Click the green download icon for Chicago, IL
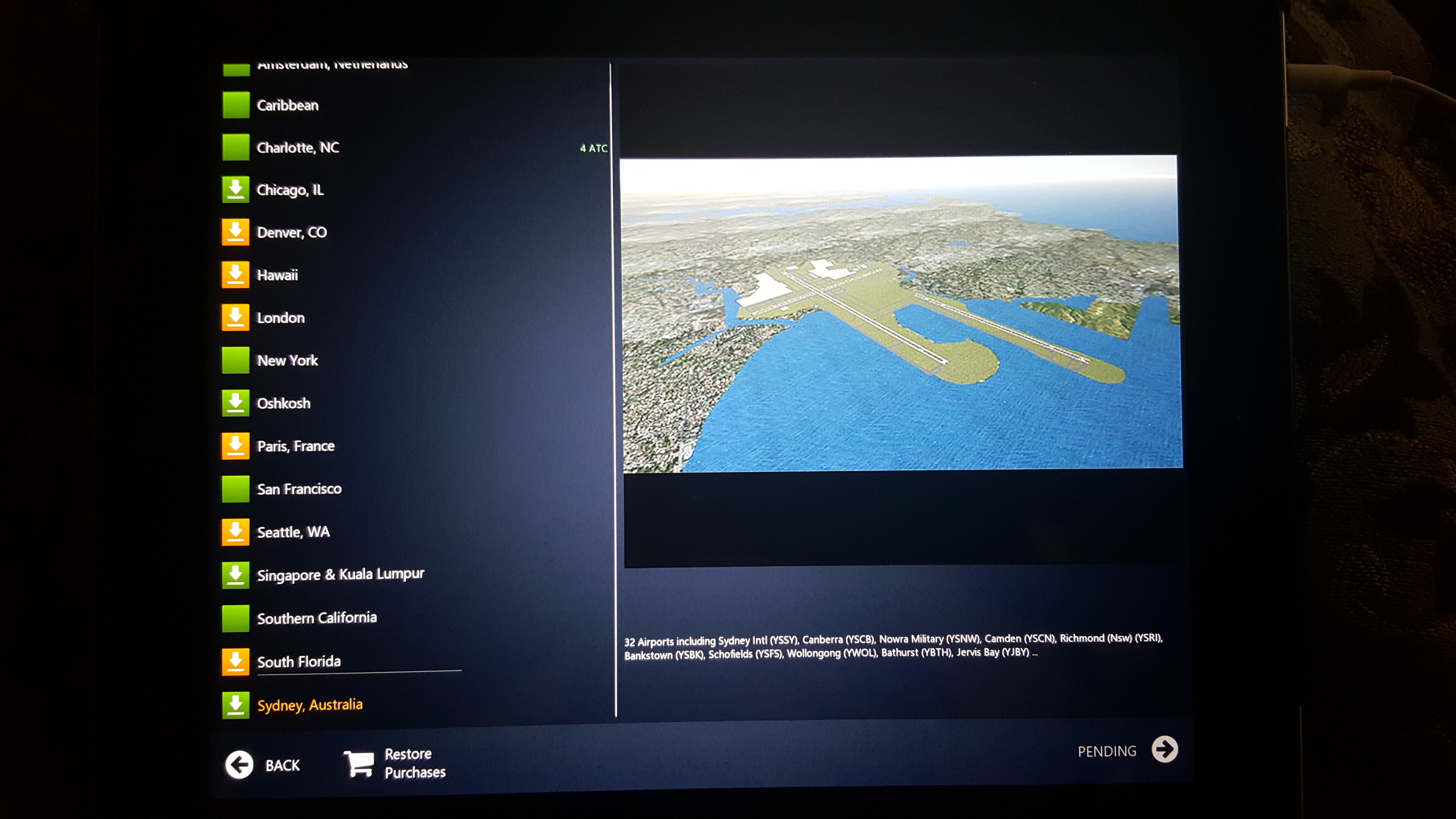The width and height of the screenshot is (1456, 819). tap(236, 189)
